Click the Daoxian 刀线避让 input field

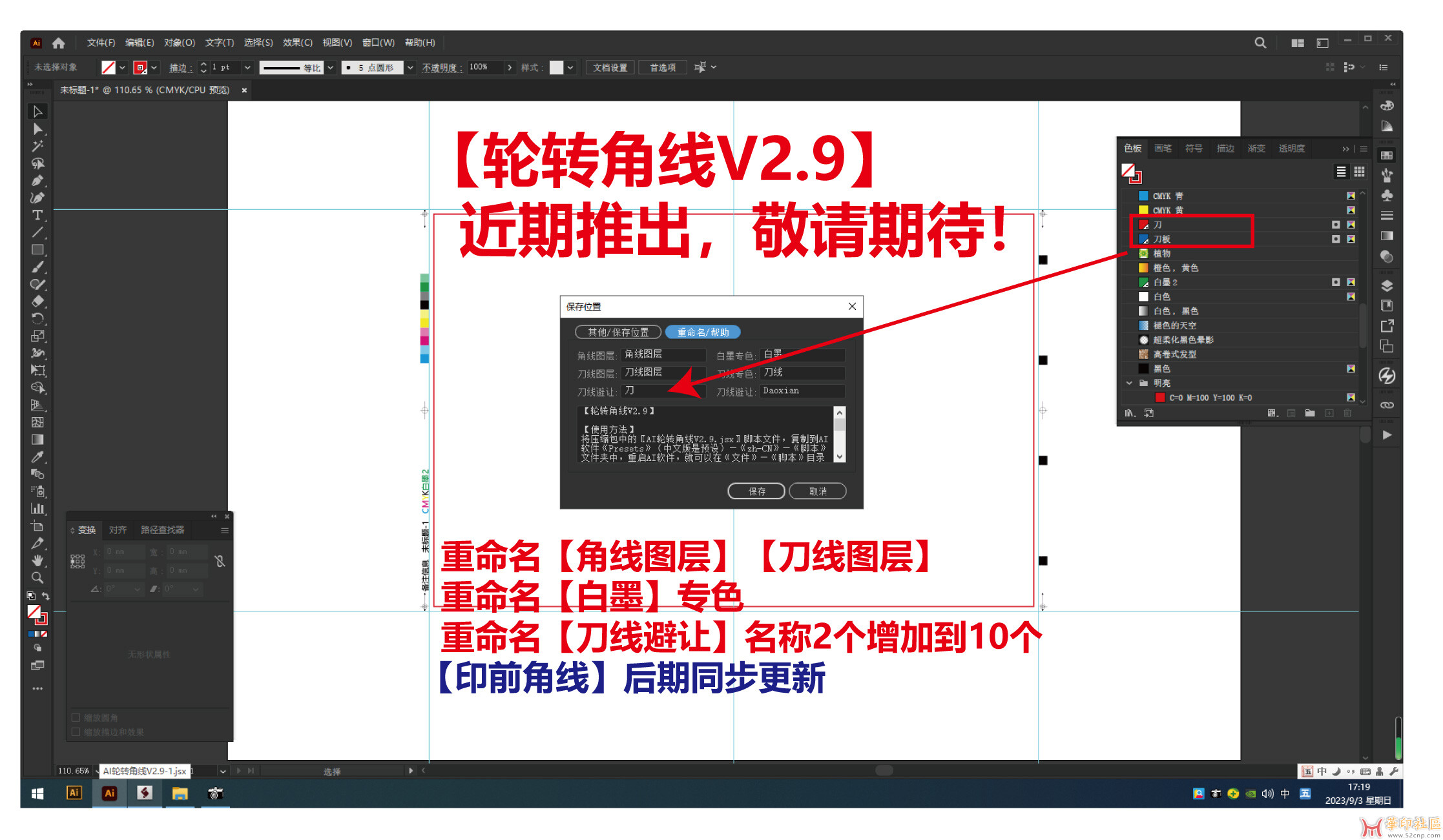(x=802, y=391)
